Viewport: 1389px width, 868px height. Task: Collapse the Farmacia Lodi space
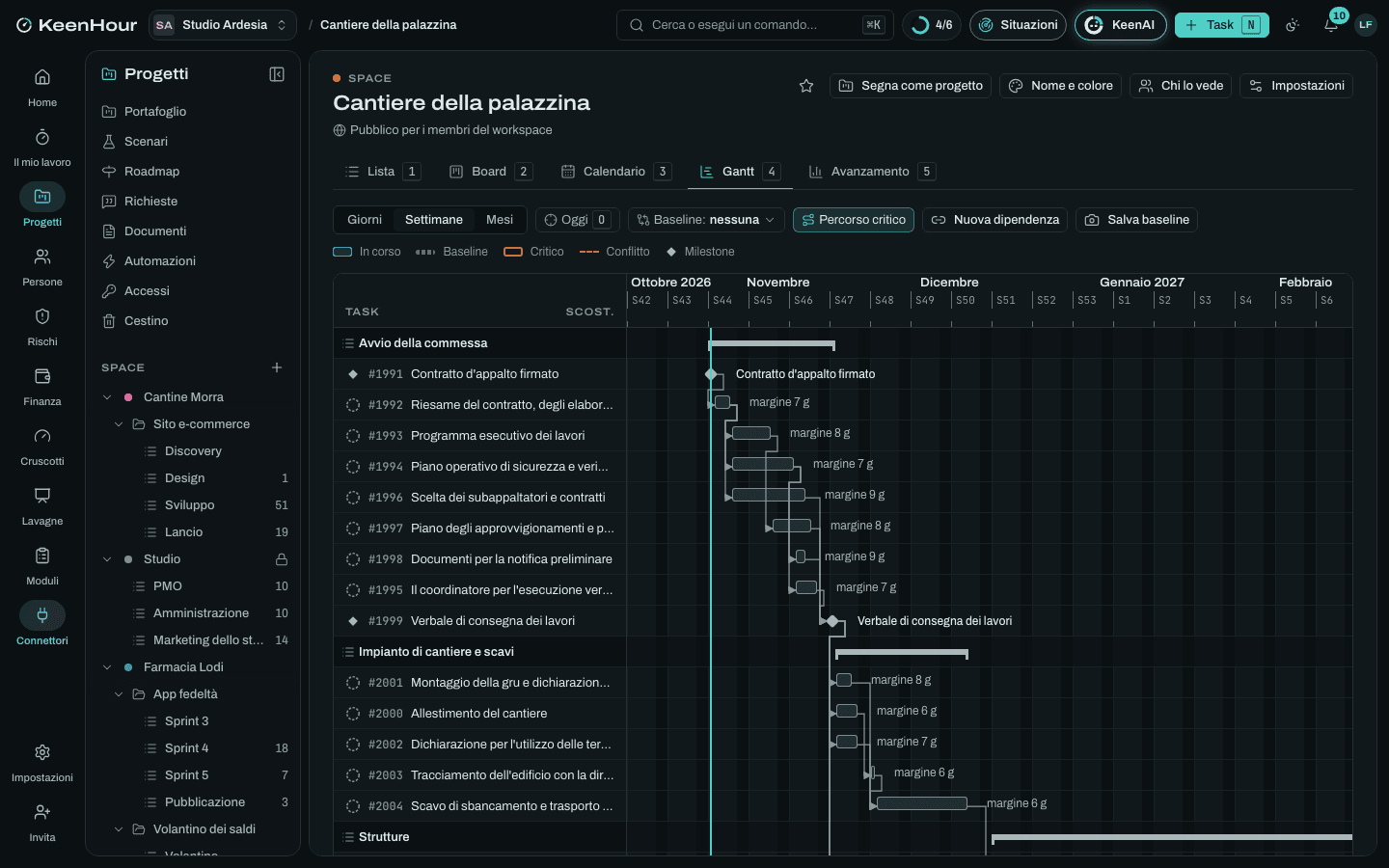pyautogui.click(x=107, y=667)
